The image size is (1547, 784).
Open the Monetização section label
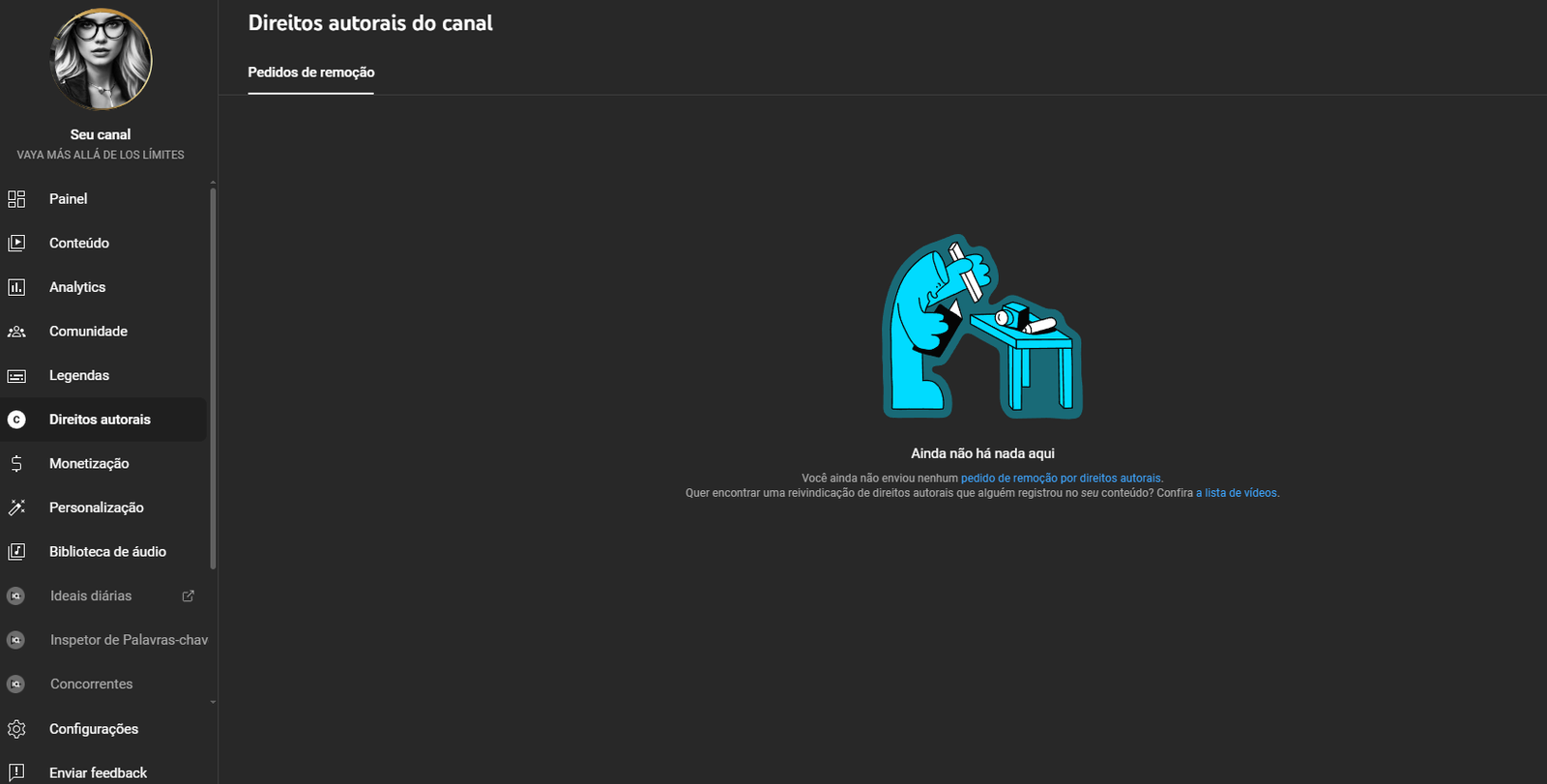click(x=89, y=464)
